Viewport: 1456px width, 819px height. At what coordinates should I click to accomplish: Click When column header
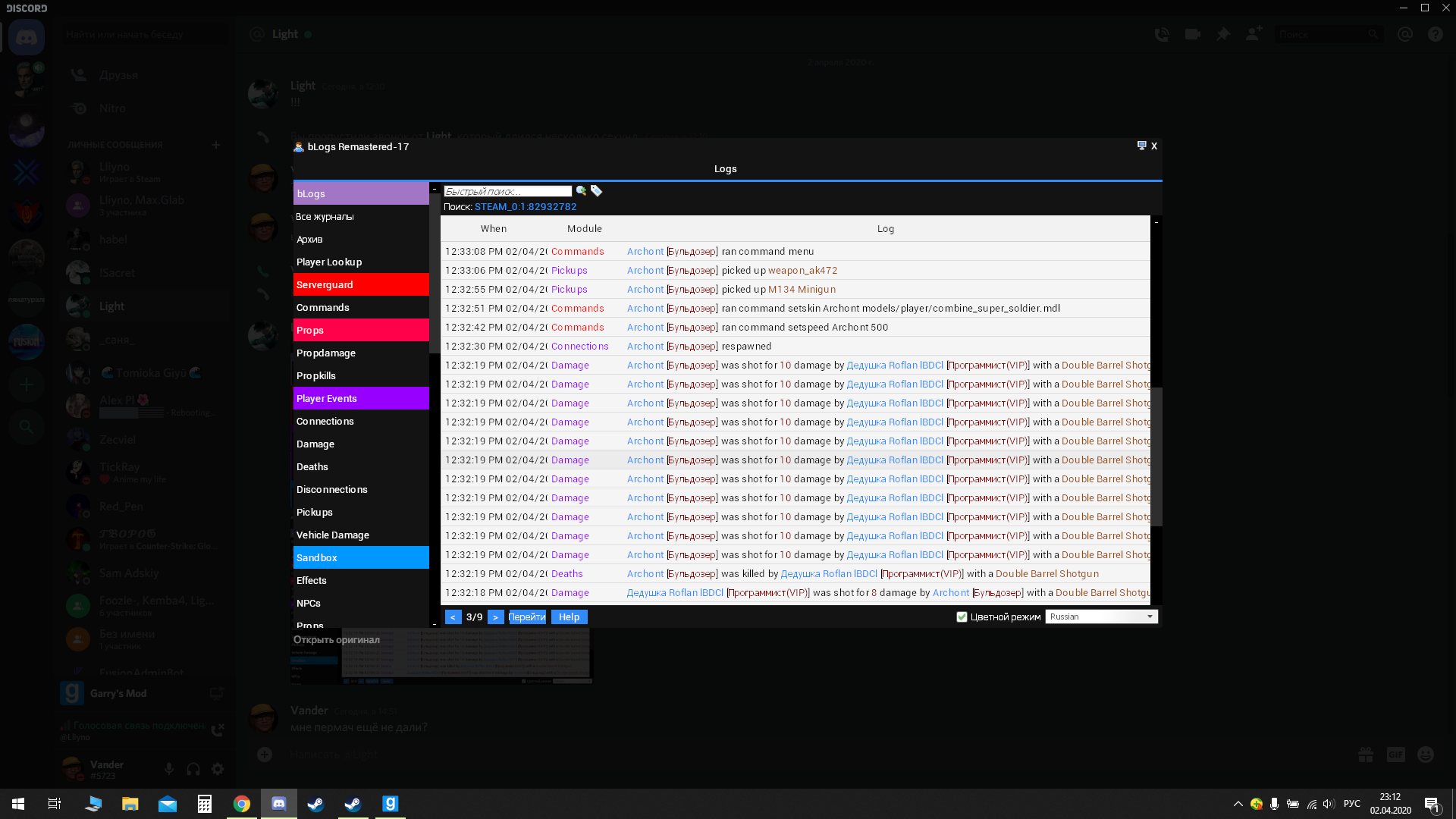(x=493, y=228)
